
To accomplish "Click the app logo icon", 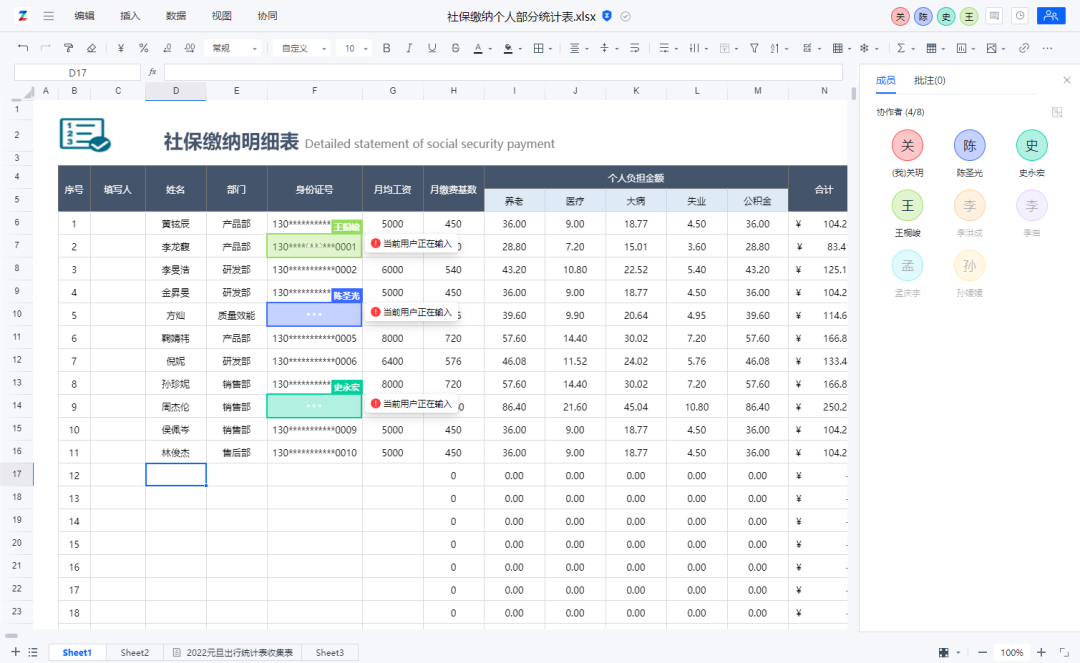I will coord(23,16).
